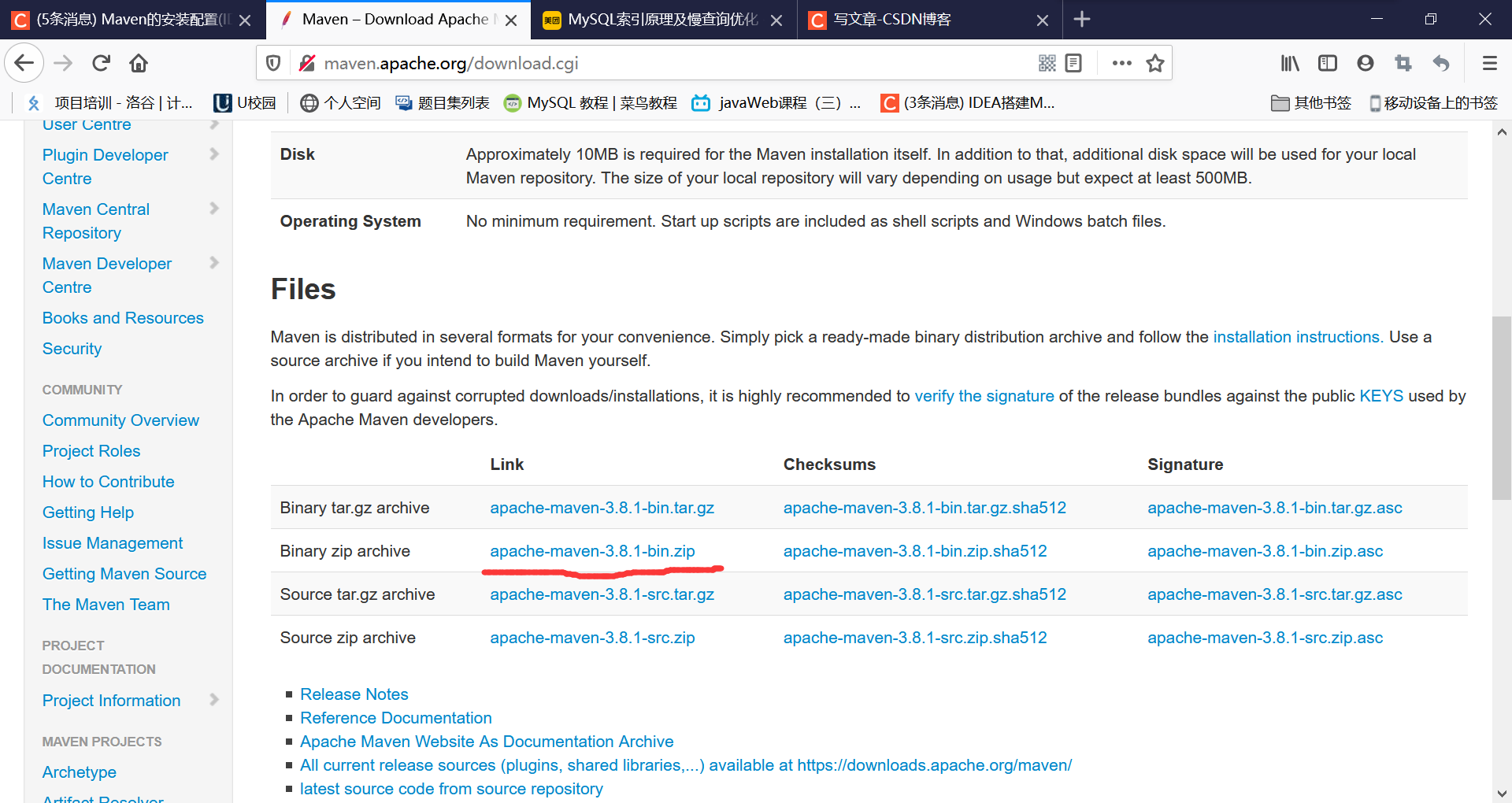Screen dimensions: 1512x803
Task: Show the QR code for page
Action: click(1047, 63)
